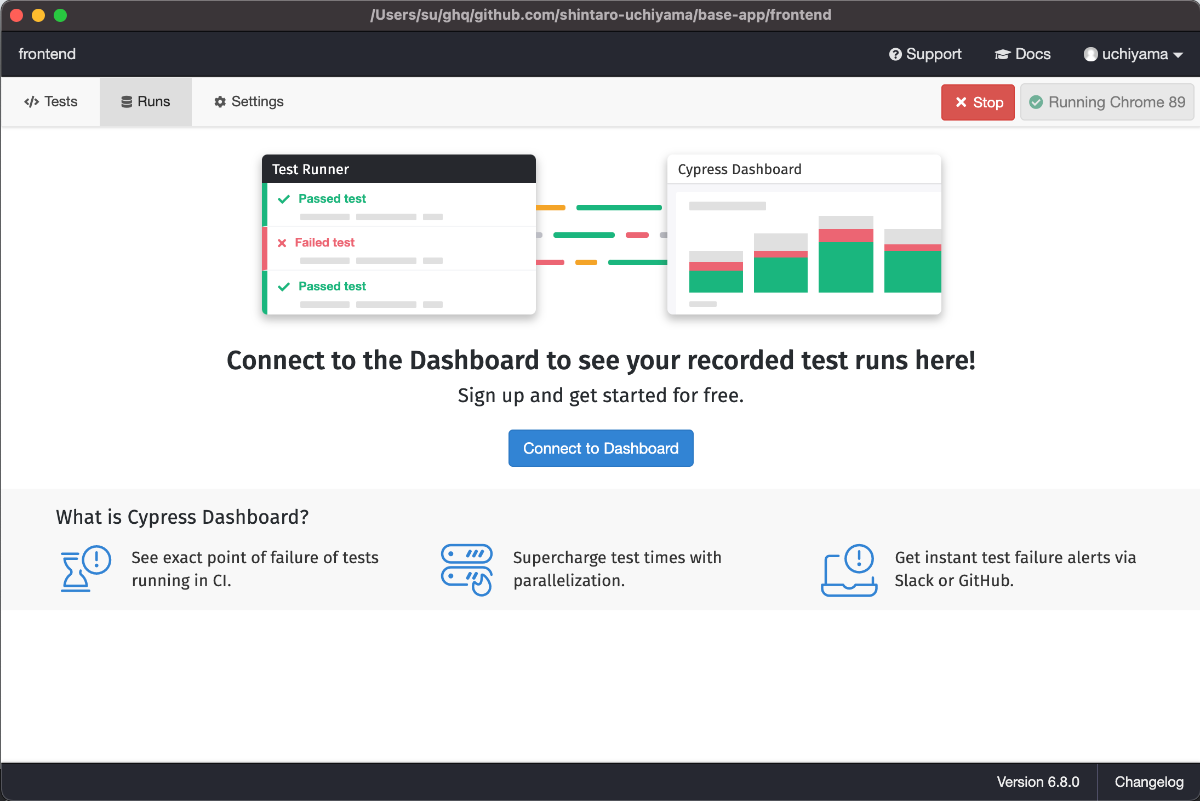Maximize the window with the green button
1200x801 pixels.
pos(60,15)
